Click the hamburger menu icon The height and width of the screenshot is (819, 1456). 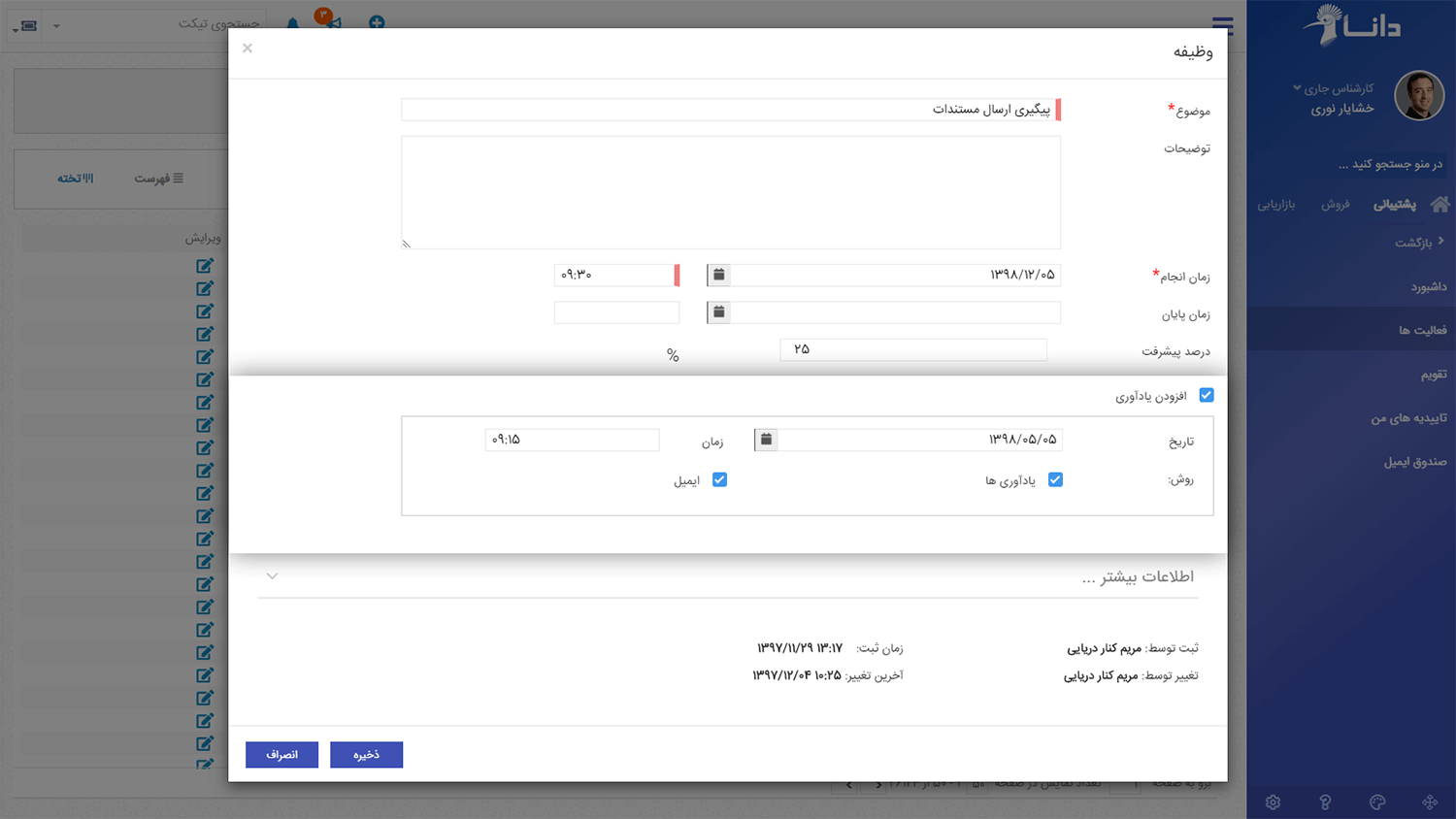[1222, 25]
